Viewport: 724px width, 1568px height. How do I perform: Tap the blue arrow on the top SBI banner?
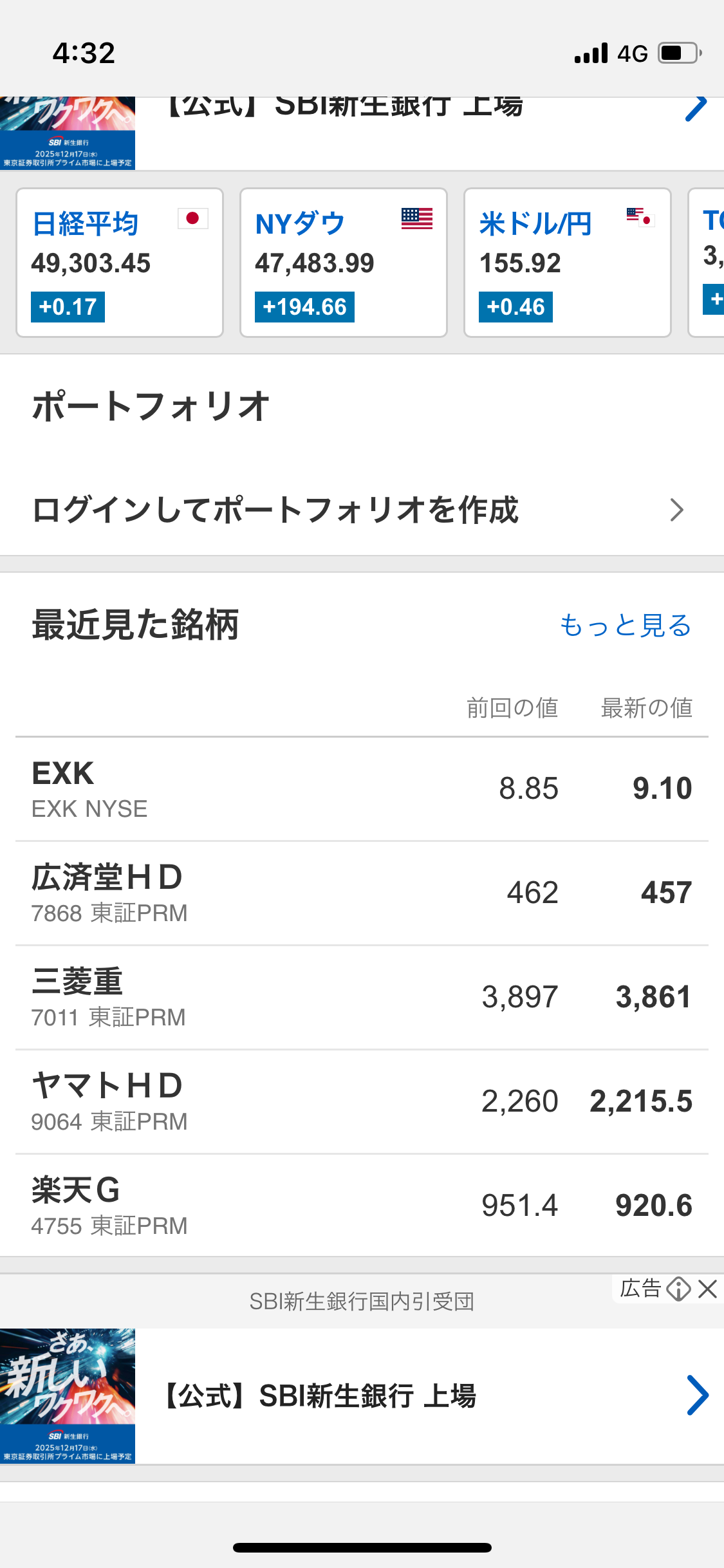click(696, 108)
